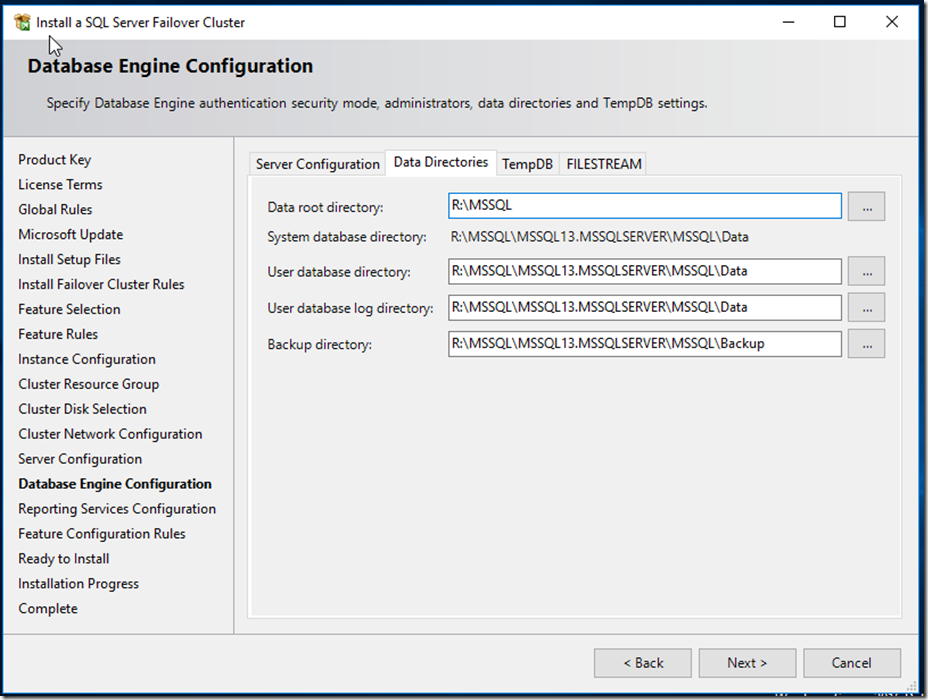Maximize the installer window
This screenshot has height=700, width=928.
pyautogui.click(x=839, y=22)
